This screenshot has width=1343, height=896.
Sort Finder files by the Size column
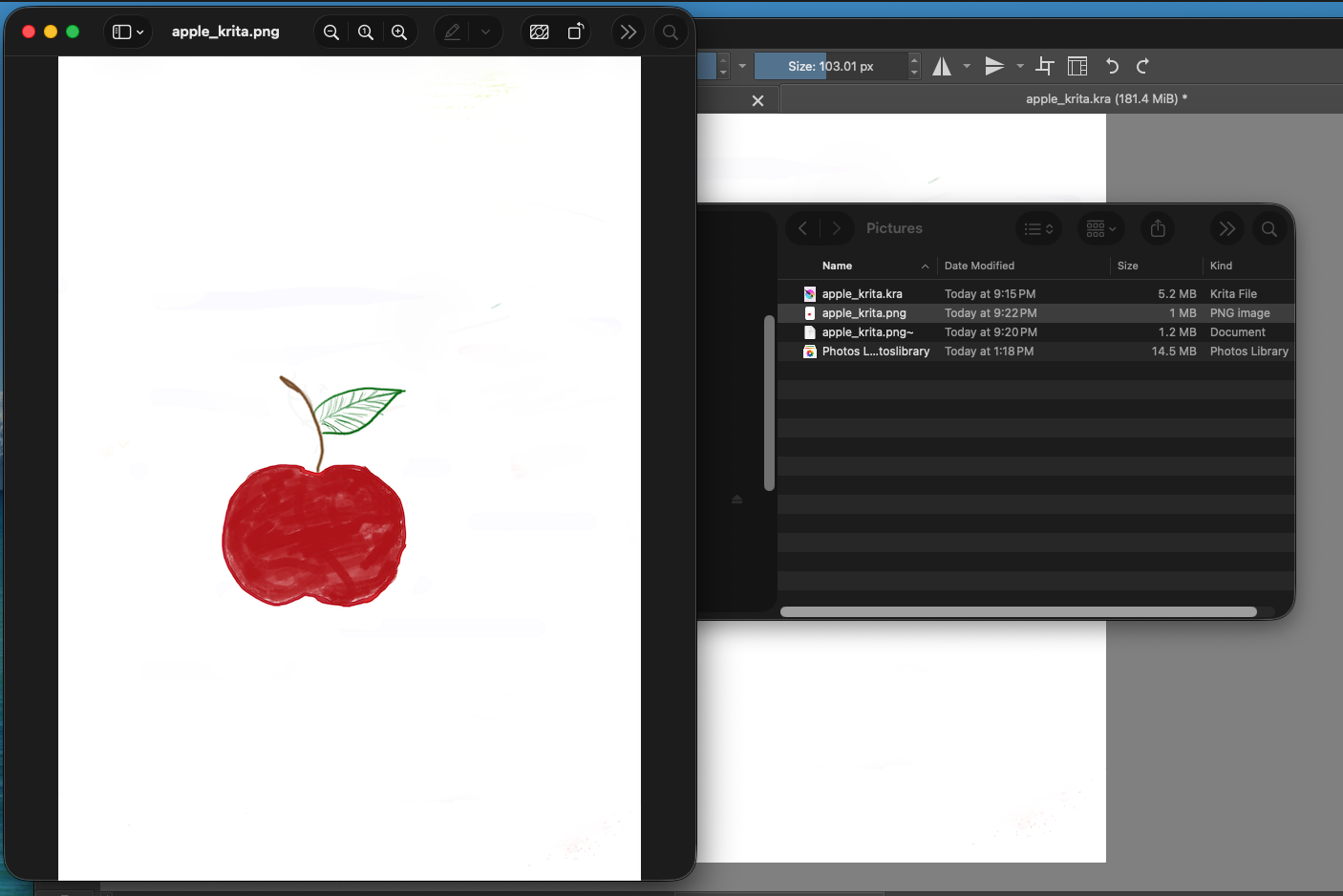click(1128, 266)
